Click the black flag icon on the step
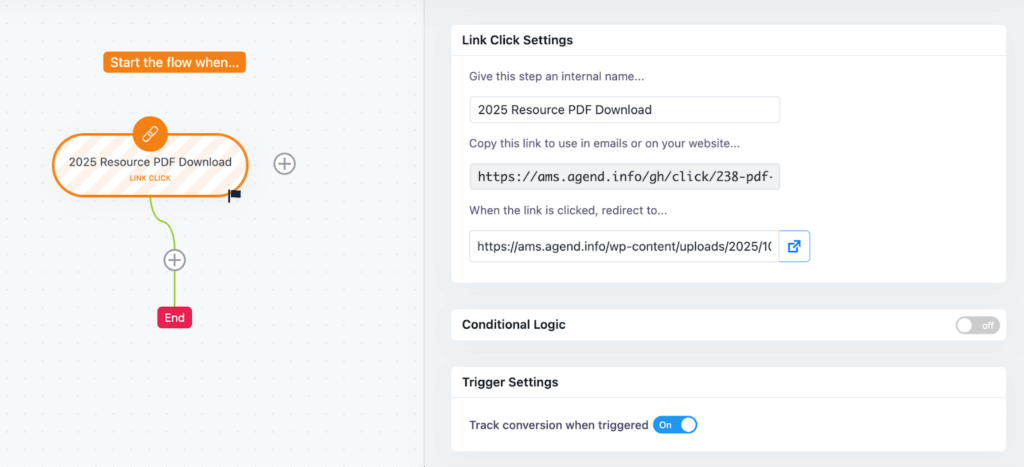Viewport: 1024px width, 467px height. pyautogui.click(x=235, y=195)
